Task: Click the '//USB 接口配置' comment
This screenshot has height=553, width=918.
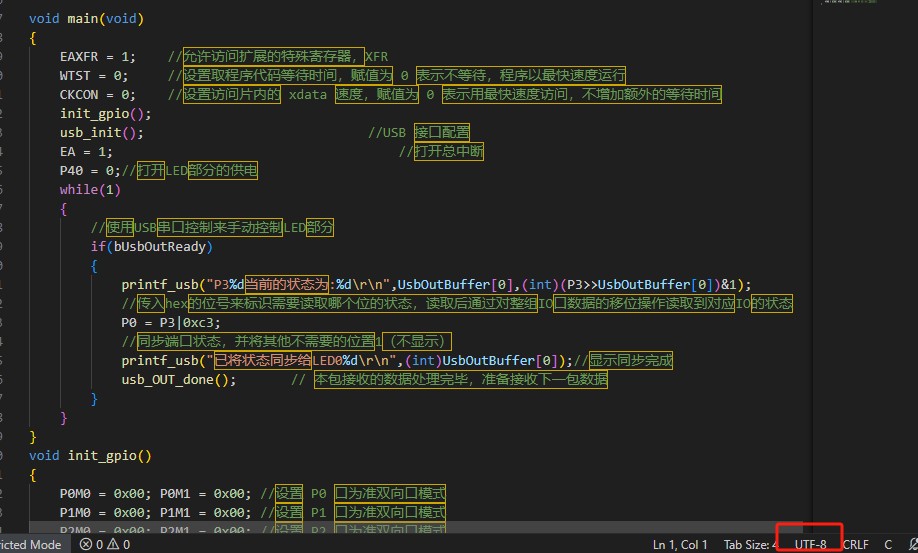Action: click(x=419, y=132)
